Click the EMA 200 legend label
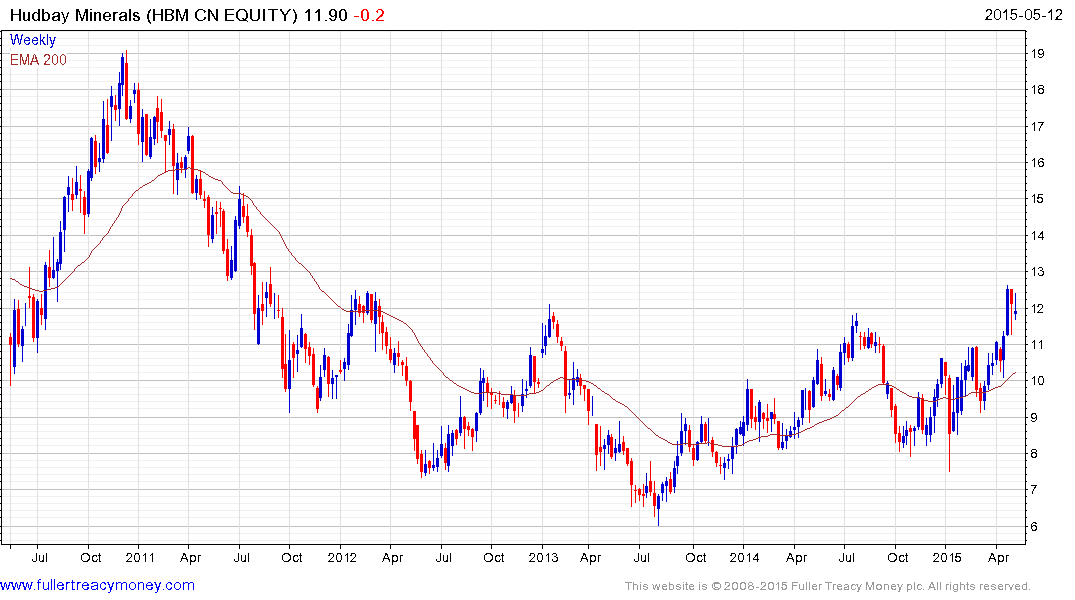1075x600 pixels. (38, 60)
